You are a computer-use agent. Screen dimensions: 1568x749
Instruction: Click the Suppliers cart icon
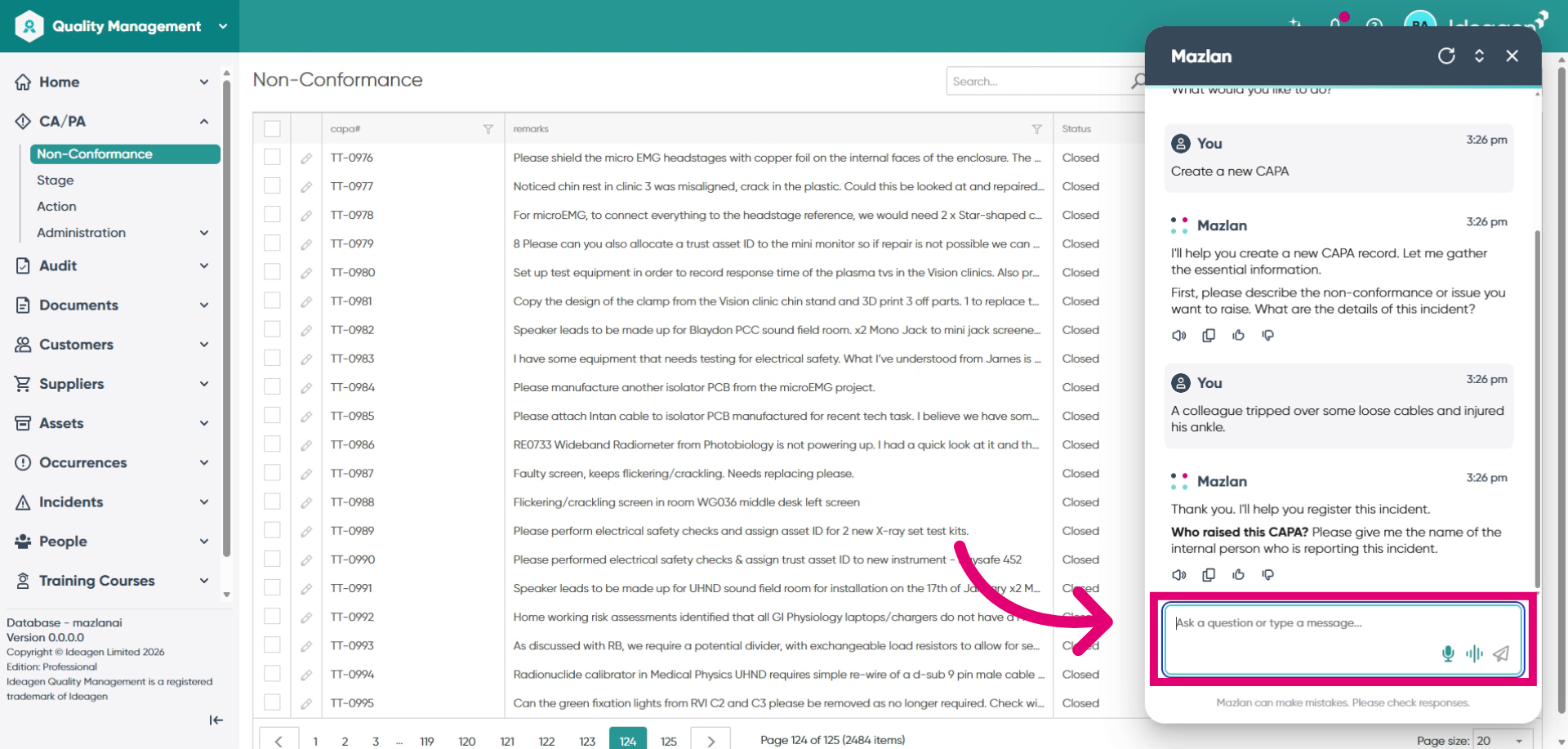pyautogui.click(x=23, y=384)
